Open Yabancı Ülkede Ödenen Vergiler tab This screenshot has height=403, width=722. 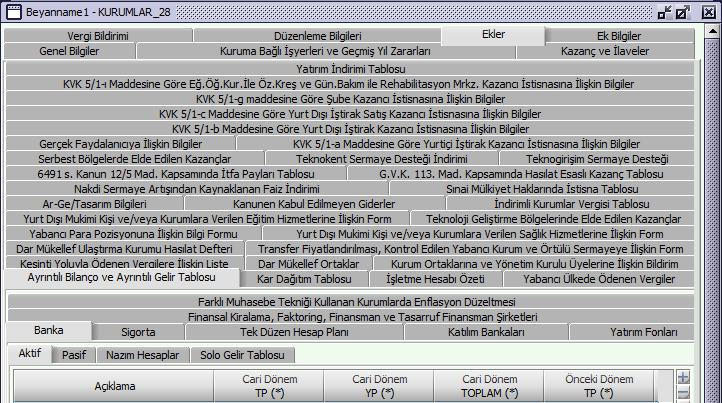click(599, 279)
